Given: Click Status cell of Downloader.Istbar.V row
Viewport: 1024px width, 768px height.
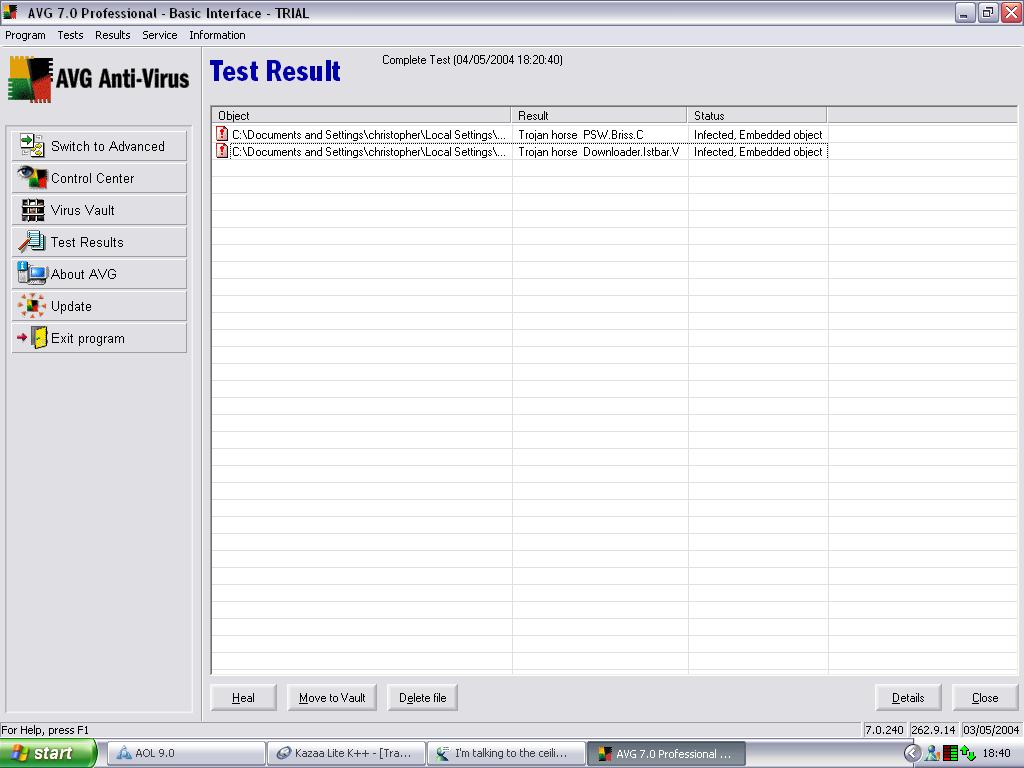Looking at the screenshot, I should click(x=758, y=152).
